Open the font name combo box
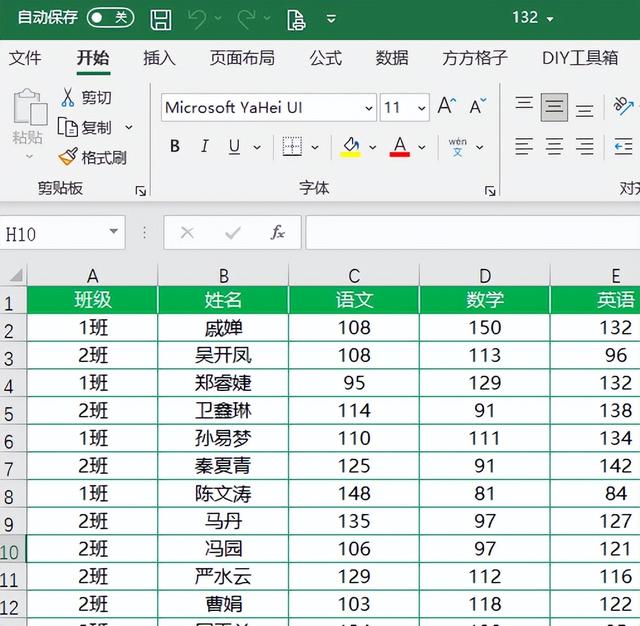The height and width of the screenshot is (626, 640). click(x=269, y=108)
